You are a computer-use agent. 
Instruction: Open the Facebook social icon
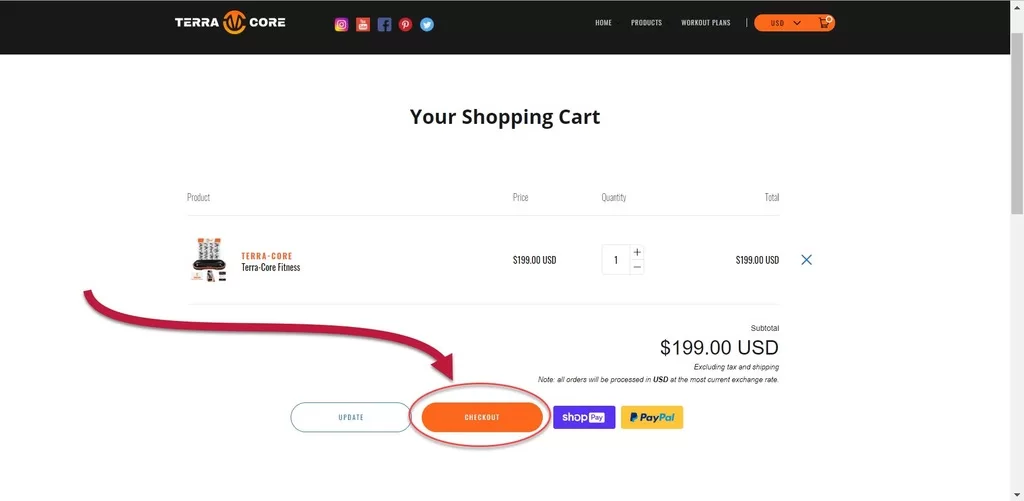(384, 24)
